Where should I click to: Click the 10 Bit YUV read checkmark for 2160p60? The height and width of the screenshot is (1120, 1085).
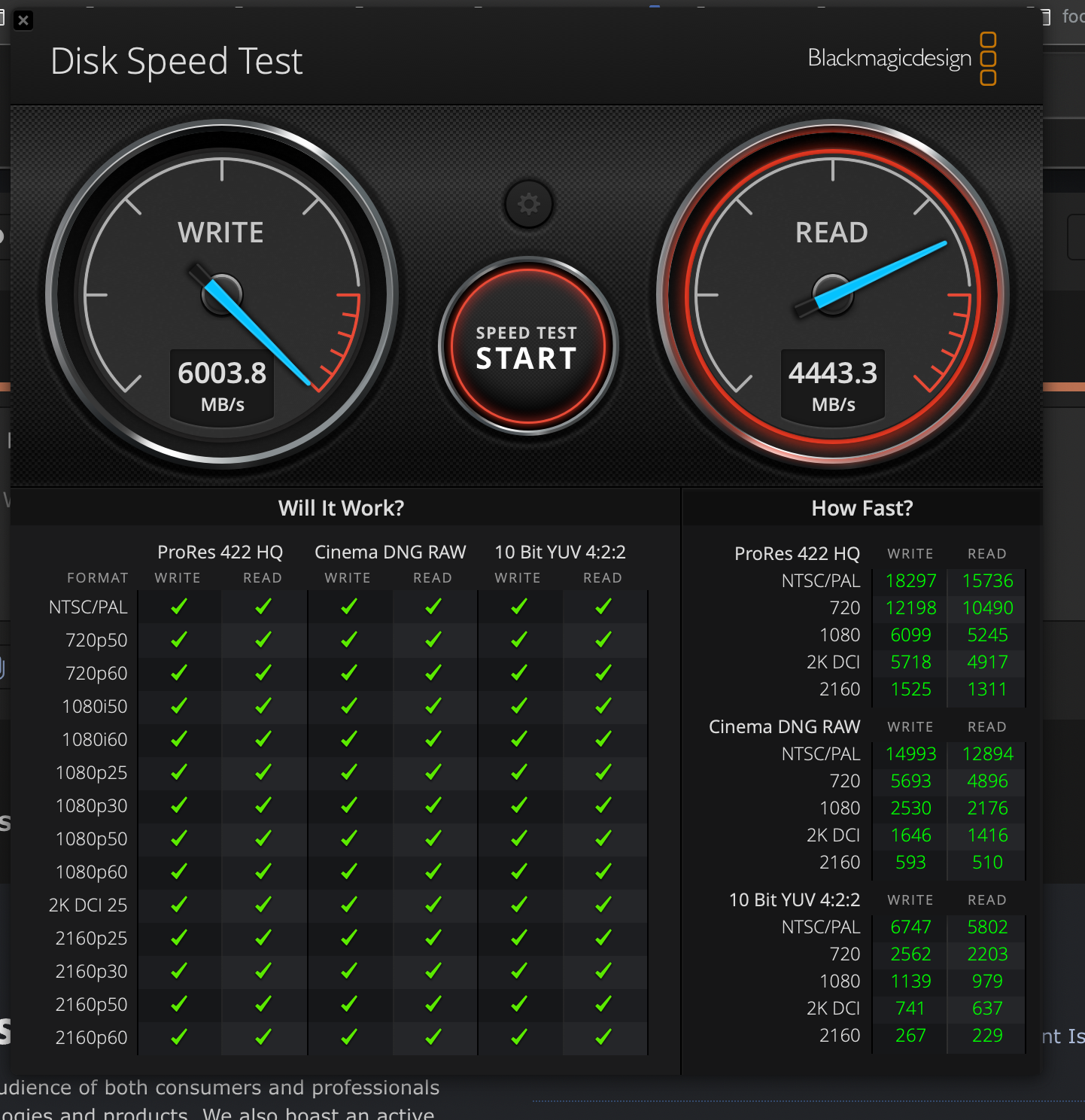[x=603, y=1037]
